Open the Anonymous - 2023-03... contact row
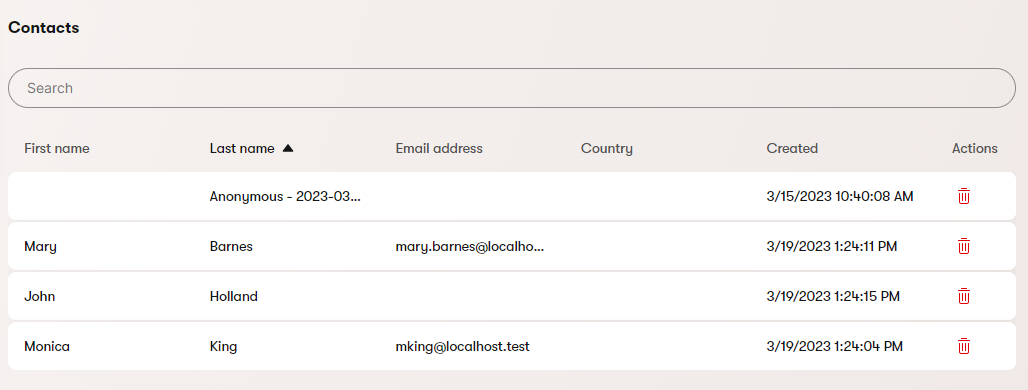This screenshot has width=1028, height=390. (511, 196)
